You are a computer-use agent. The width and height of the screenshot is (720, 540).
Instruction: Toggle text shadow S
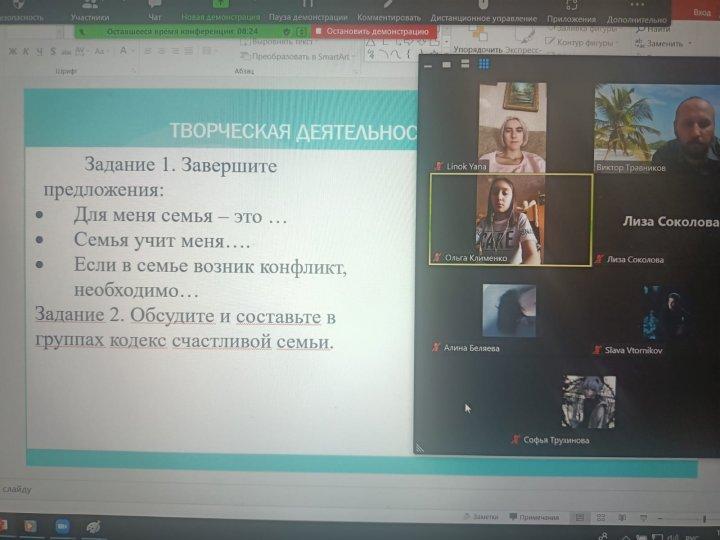pos(53,51)
